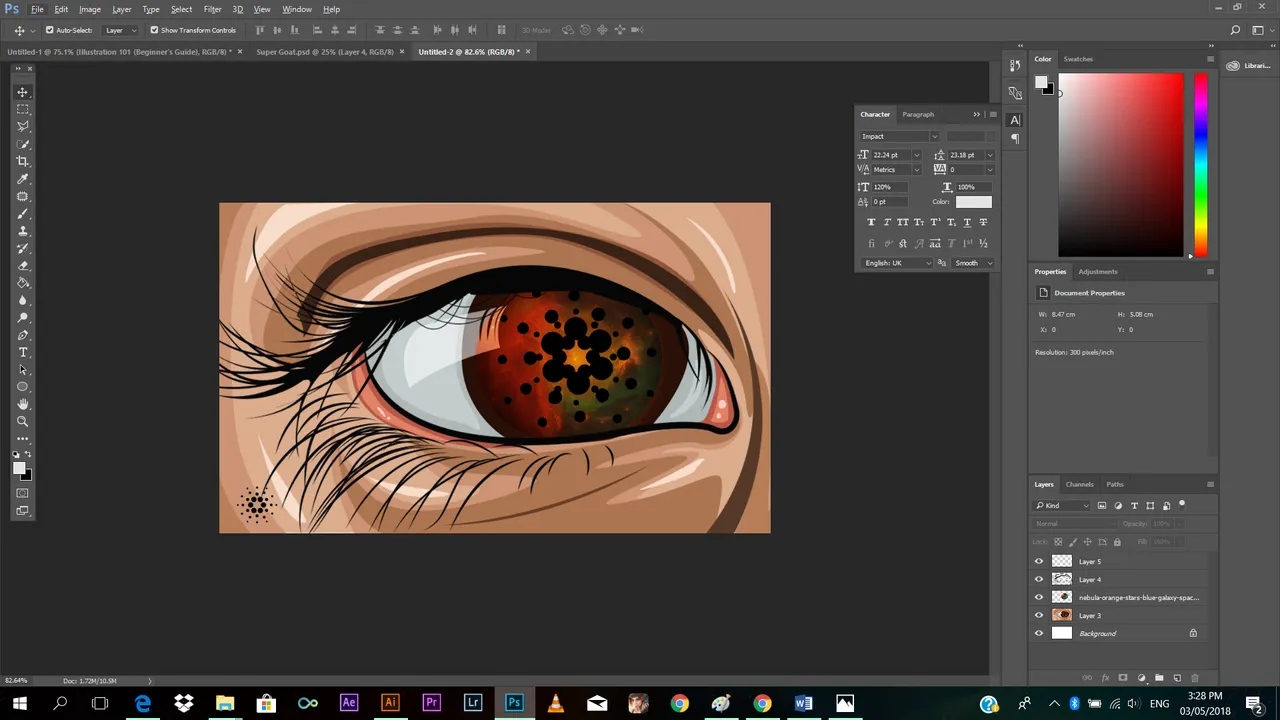Switch to the Paragraph tab
This screenshot has width=1280, height=720.
click(918, 114)
